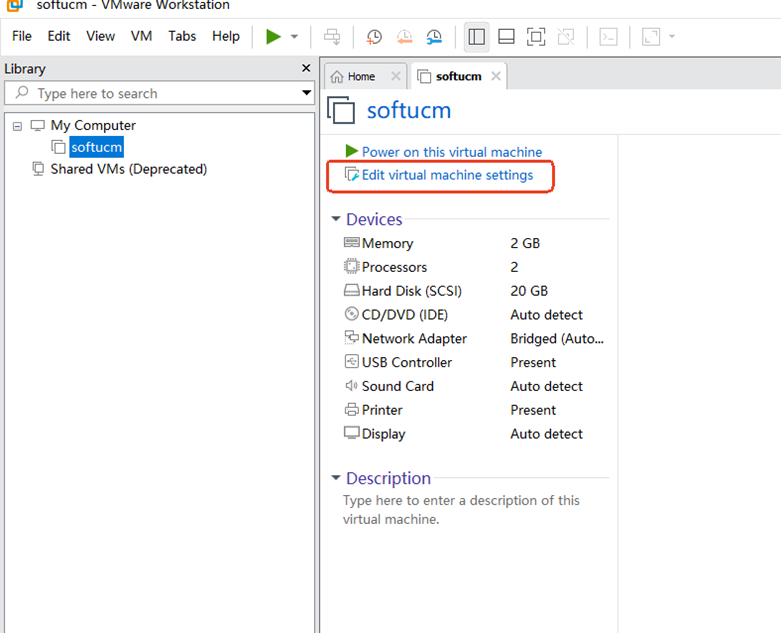The width and height of the screenshot is (781, 633).
Task: Toggle the Library sidebar view icon
Action: pyautogui.click(x=477, y=36)
